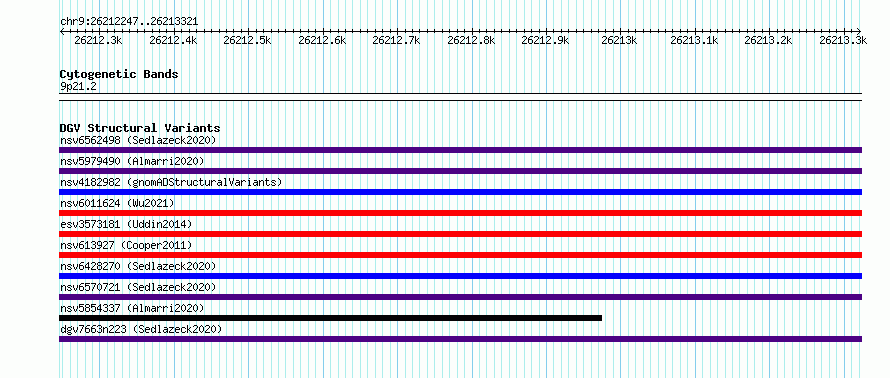
Task: Click the DGV Structural Variants track title
Action: point(140,128)
